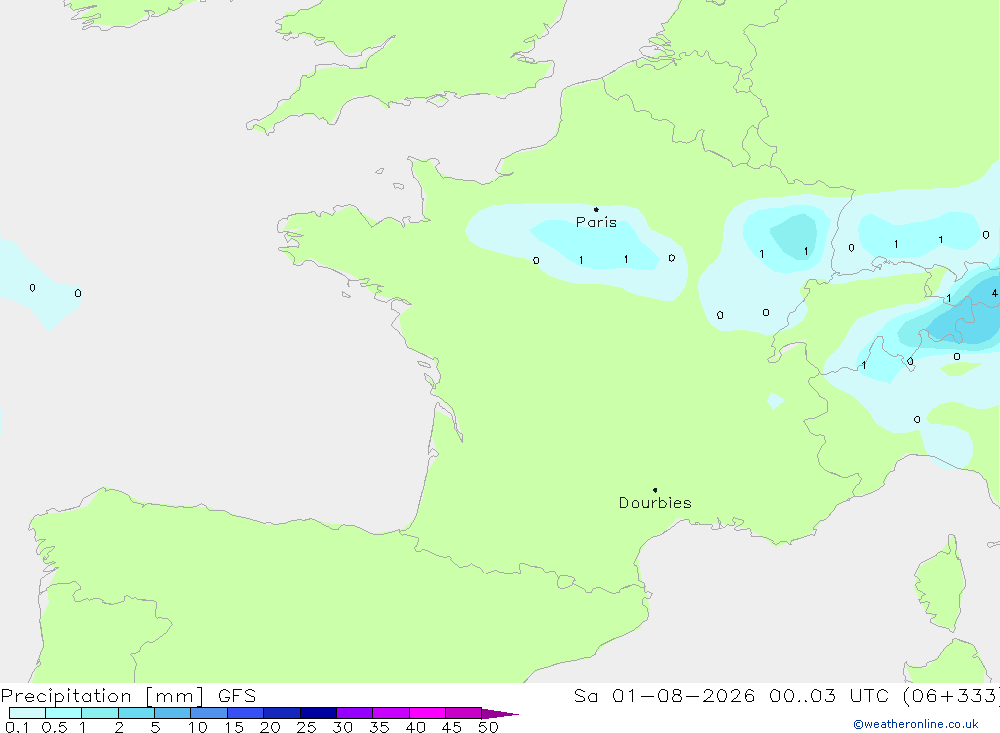Click the legend value 50
Screen dimensions: 1000x733
pos(488,727)
